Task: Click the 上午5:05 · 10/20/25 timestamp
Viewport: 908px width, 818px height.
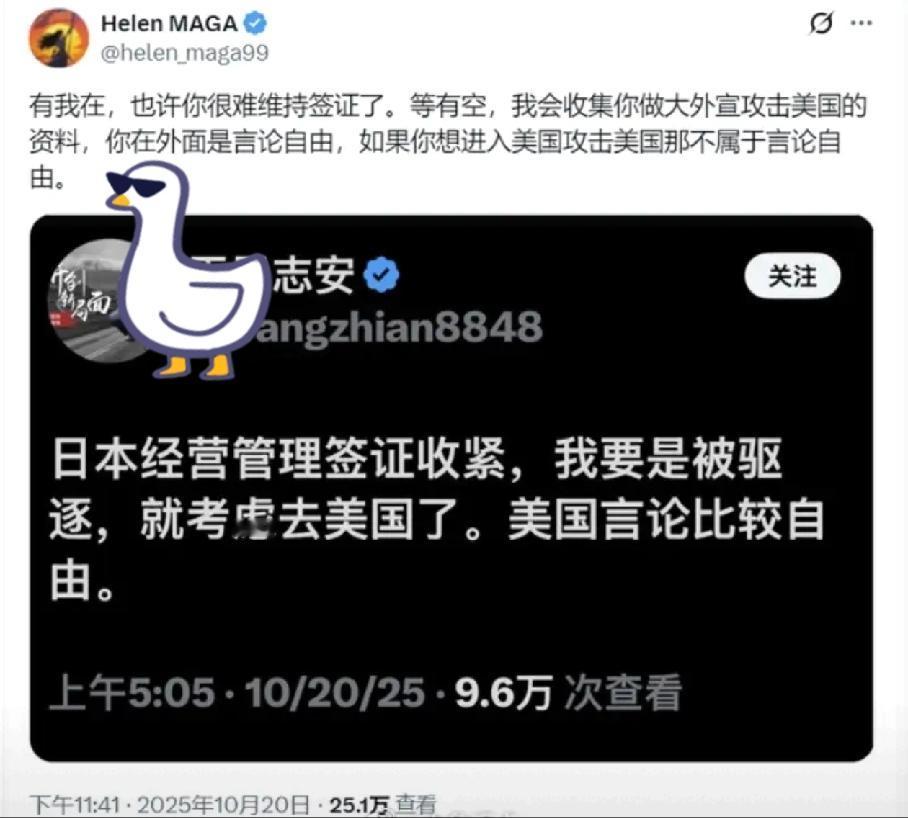Action: point(237,692)
